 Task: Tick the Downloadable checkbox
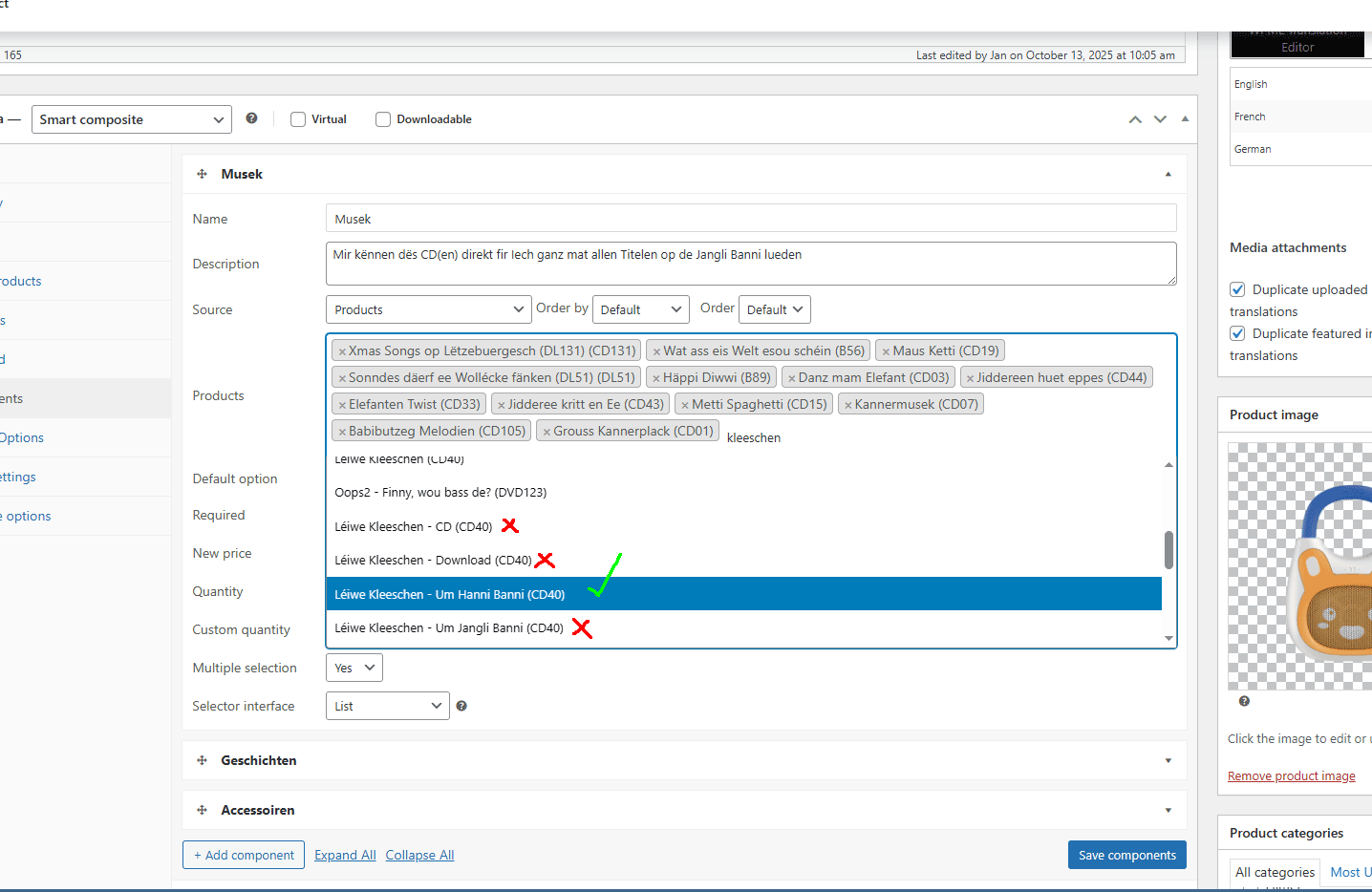[x=383, y=119]
